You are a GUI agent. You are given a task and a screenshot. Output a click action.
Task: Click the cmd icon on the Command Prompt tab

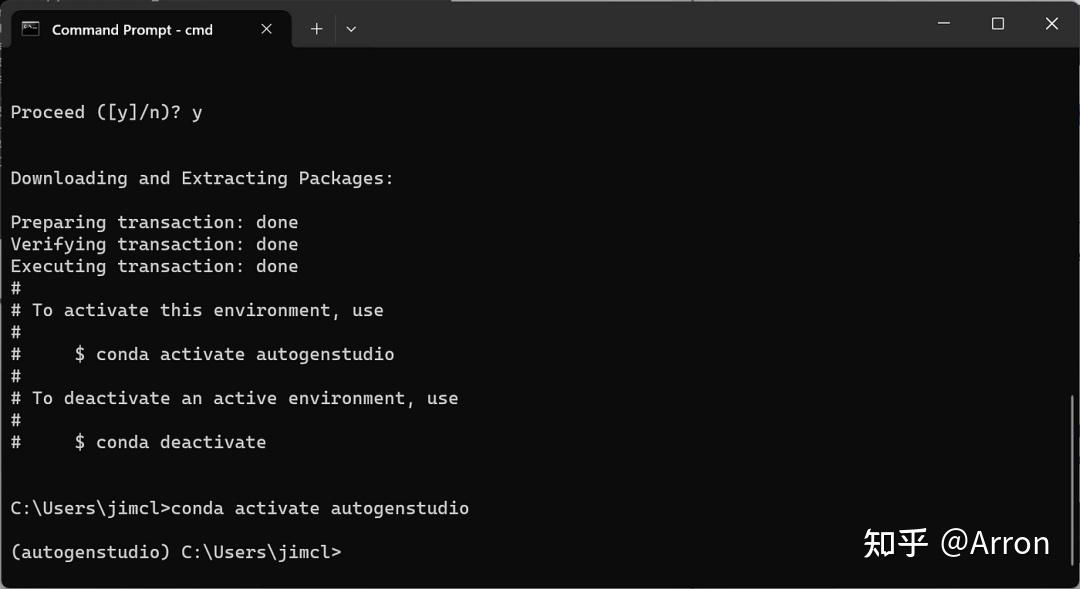point(29,29)
